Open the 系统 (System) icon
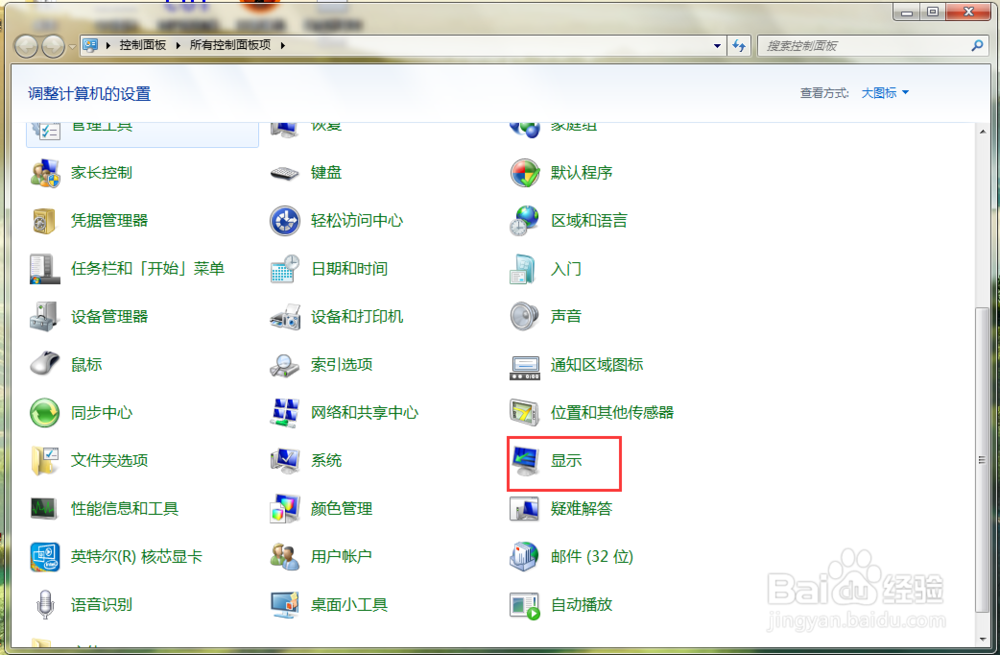Image resolution: width=1000 pixels, height=655 pixels. 321,461
